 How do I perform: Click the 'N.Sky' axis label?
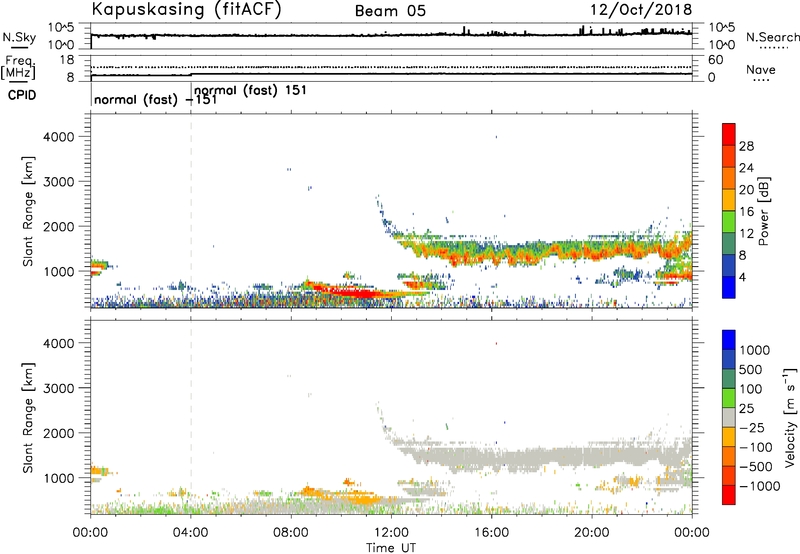coord(19,37)
